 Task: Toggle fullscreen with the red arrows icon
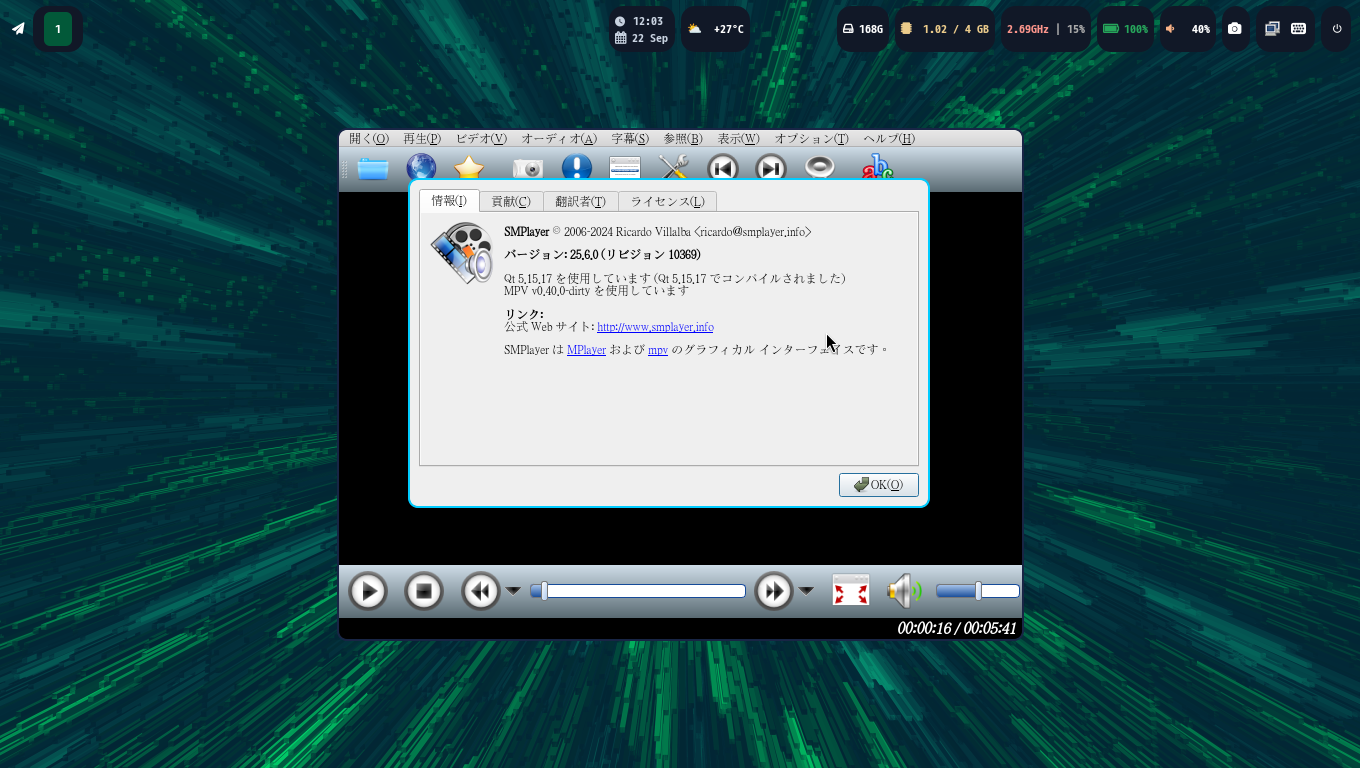click(851, 591)
